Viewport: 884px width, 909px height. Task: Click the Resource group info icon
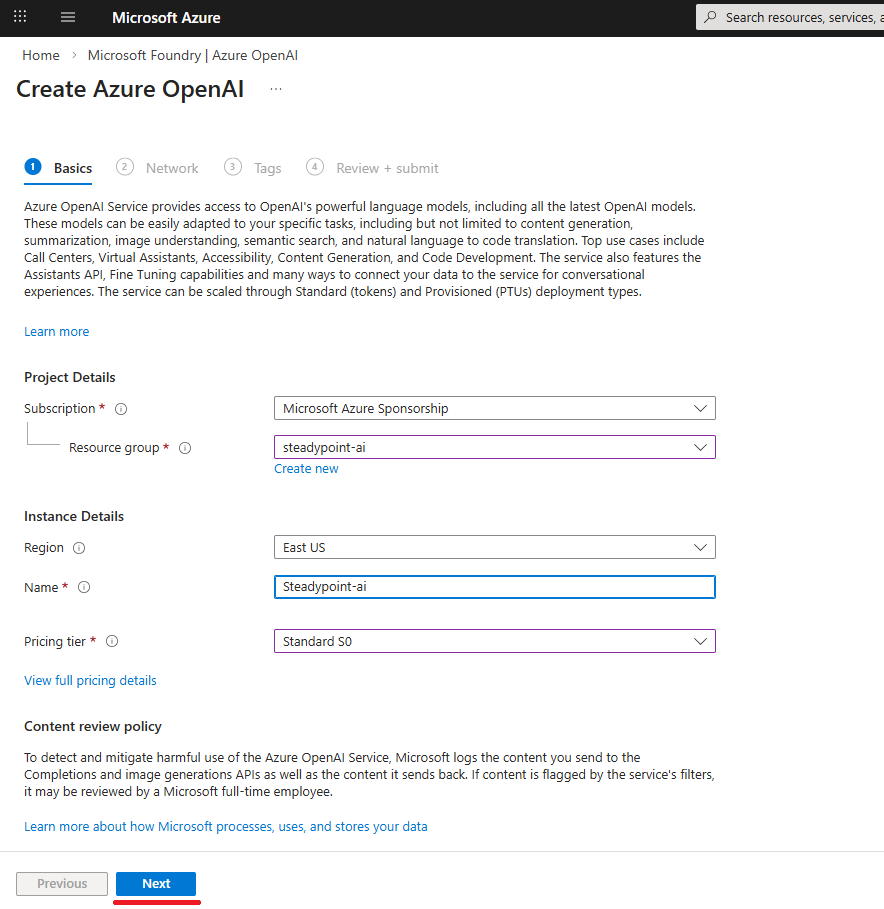point(185,448)
